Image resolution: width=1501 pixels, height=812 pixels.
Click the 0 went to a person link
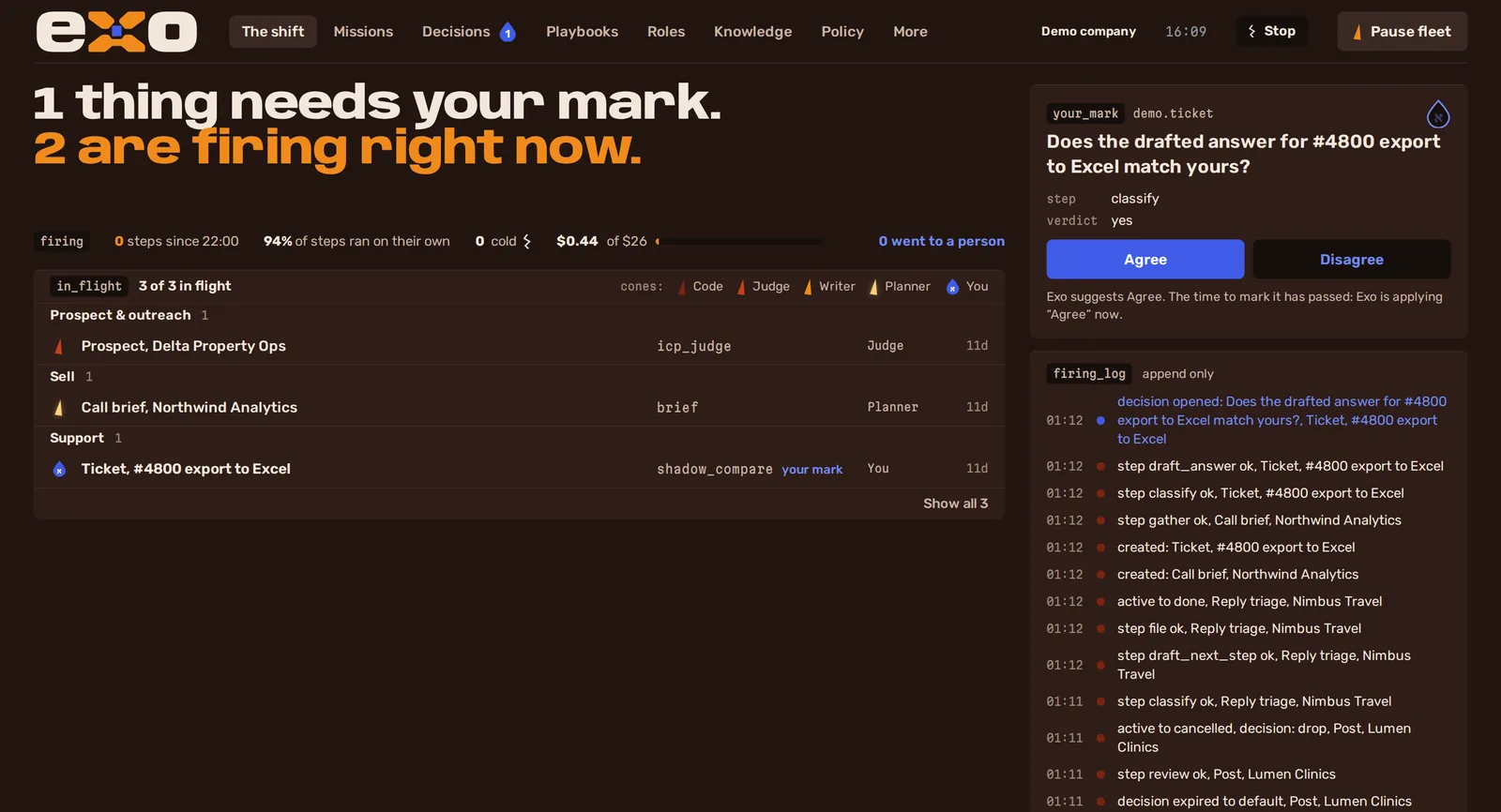[x=942, y=242]
